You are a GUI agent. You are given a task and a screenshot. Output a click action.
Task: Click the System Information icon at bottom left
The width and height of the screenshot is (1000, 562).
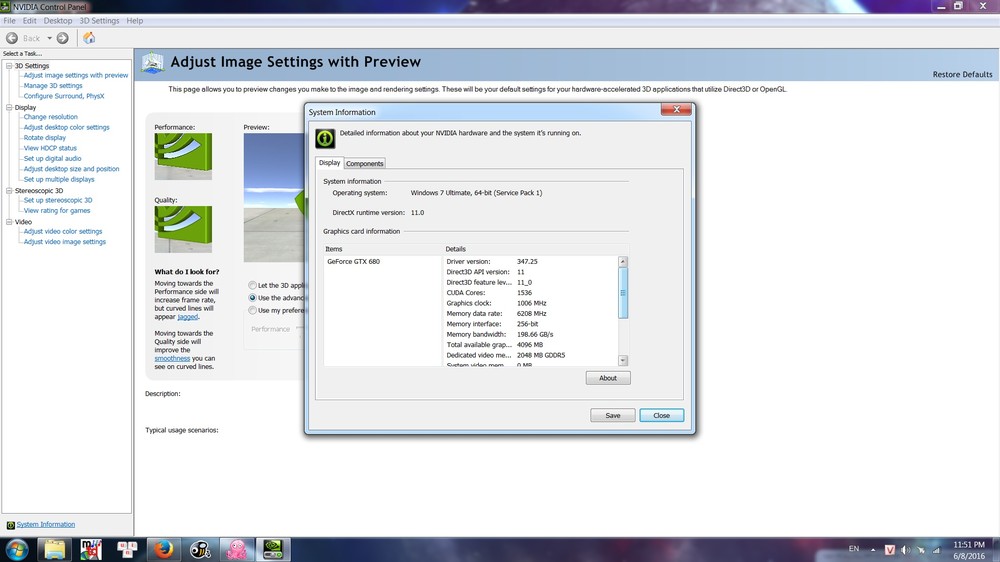10,525
